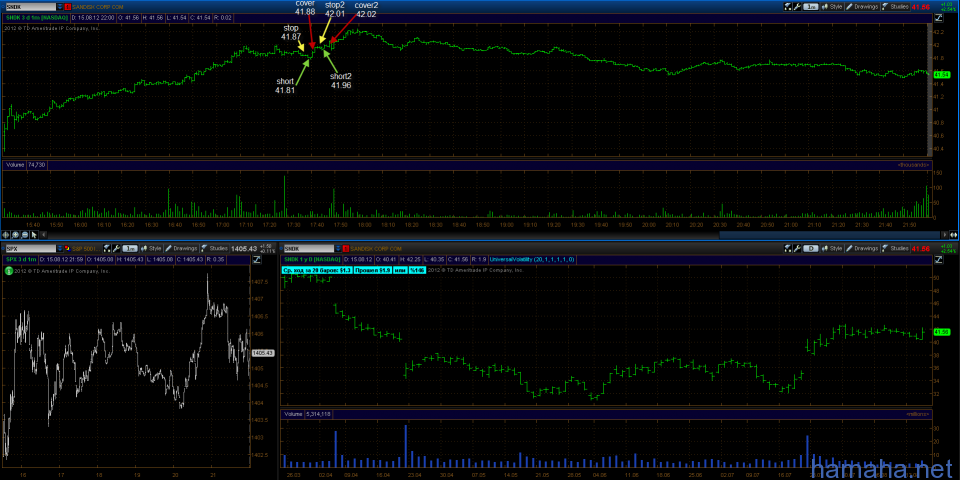
Task: Open the share/flask icon in daily chart toolbar
Action: click(788, 249)
